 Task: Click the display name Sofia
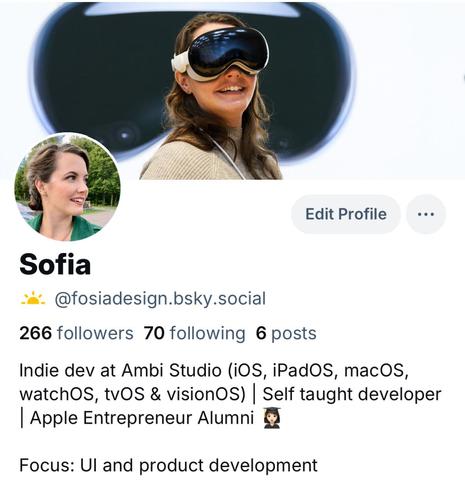[x=55, y=264]
